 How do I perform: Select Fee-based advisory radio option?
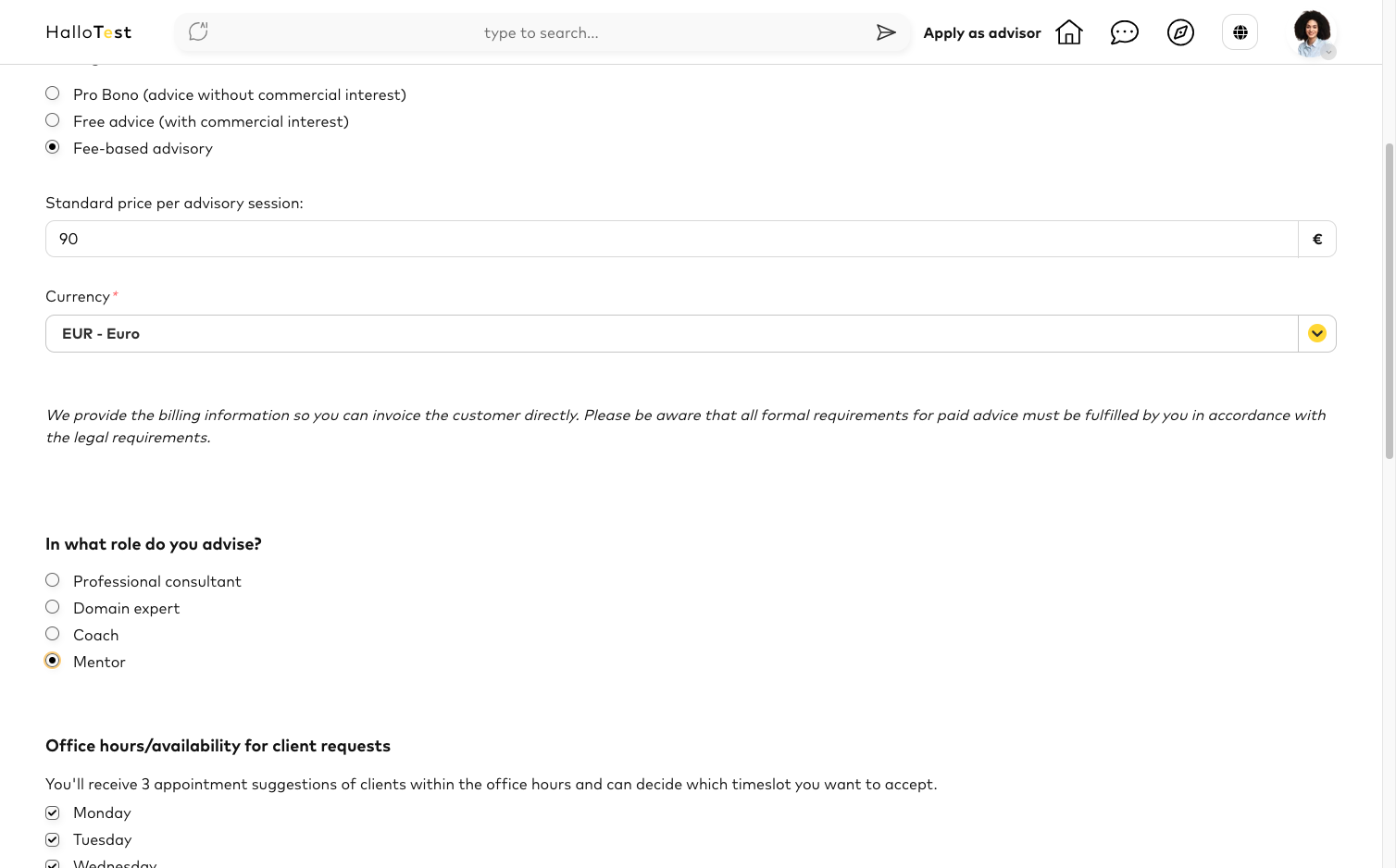[53, 147]
